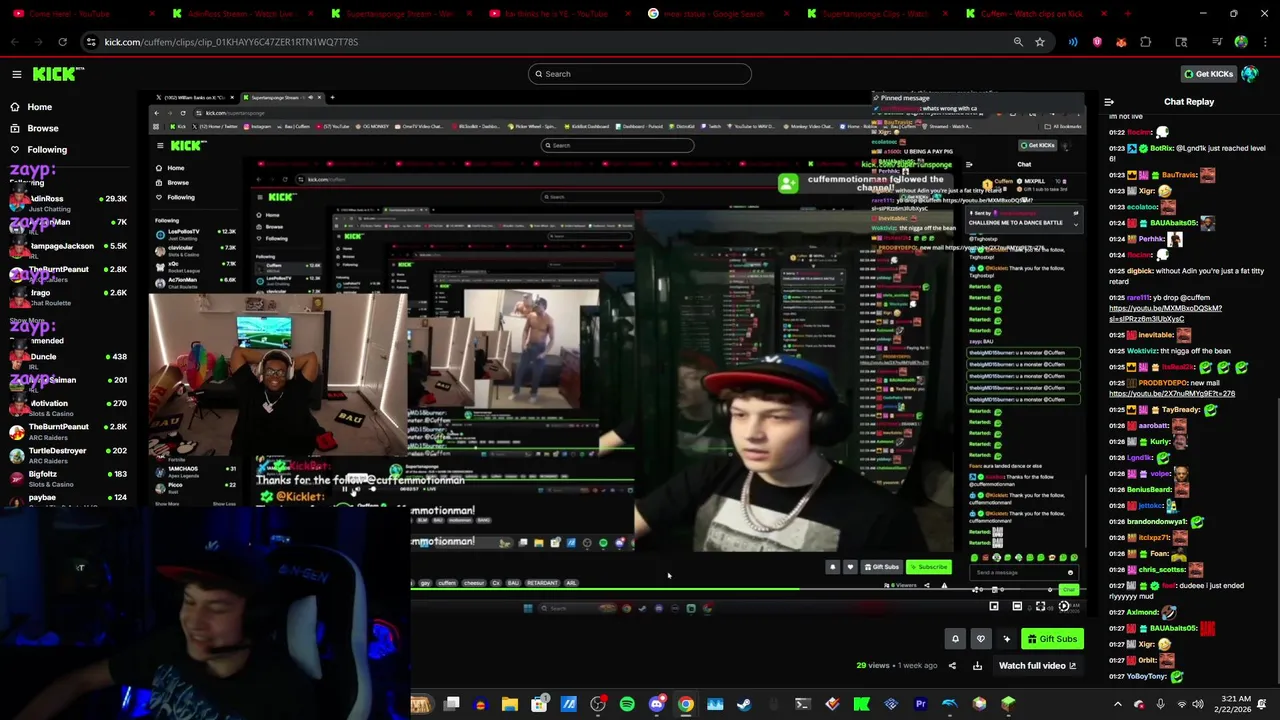Switch to the Come Here YouTube tab

(80, 14)
